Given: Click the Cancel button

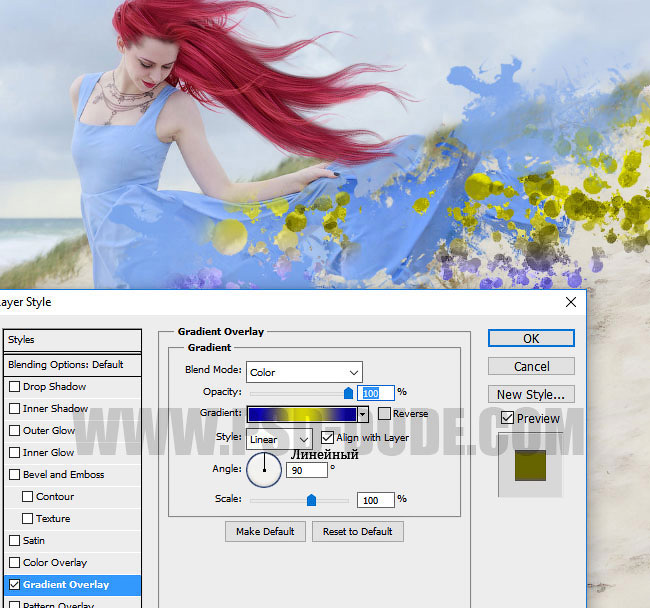Looking at the screenshot, I should (x=531, y=366).
